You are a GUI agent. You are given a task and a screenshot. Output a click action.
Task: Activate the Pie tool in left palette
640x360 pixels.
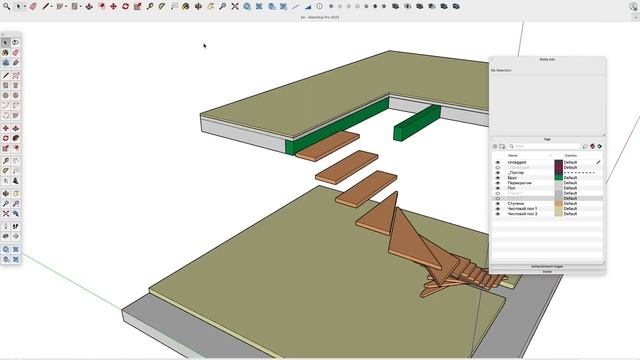point(16,116)
